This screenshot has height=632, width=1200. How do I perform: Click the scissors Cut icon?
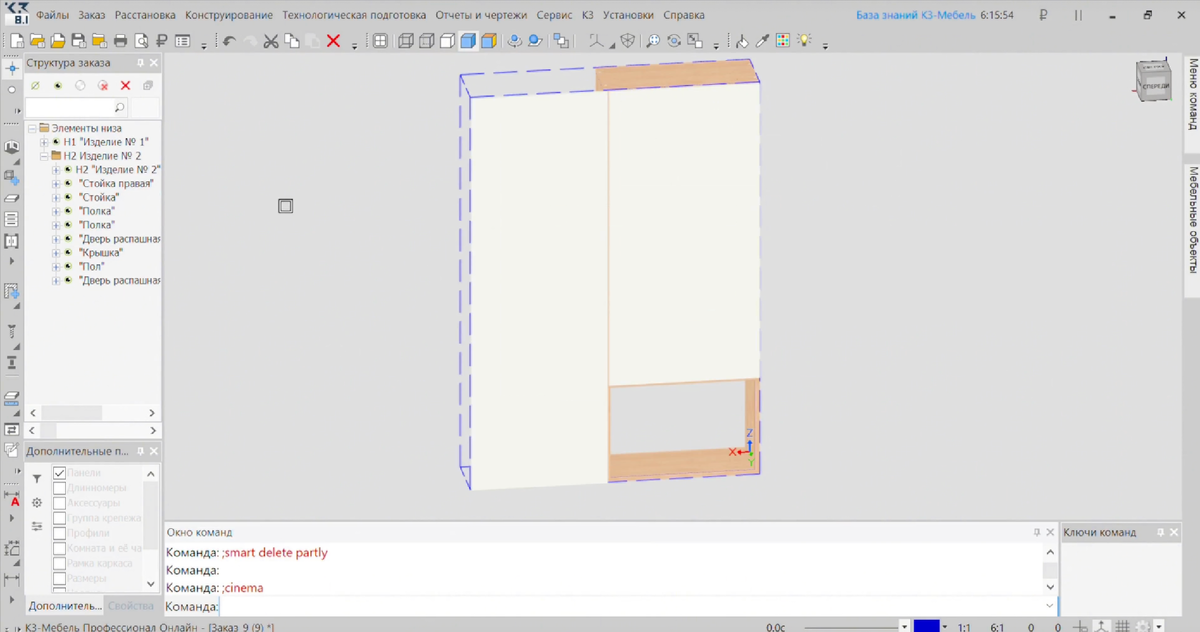270,41
